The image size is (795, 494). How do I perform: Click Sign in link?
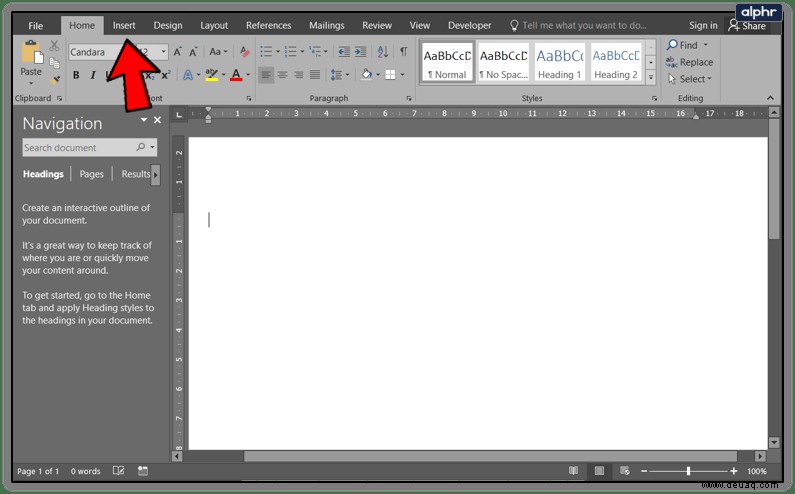[703, 25]
